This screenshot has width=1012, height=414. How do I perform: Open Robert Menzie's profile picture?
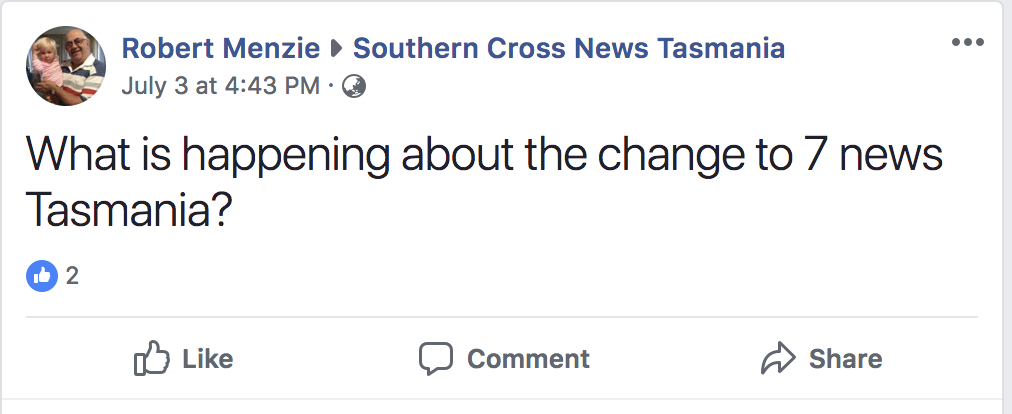67,66
